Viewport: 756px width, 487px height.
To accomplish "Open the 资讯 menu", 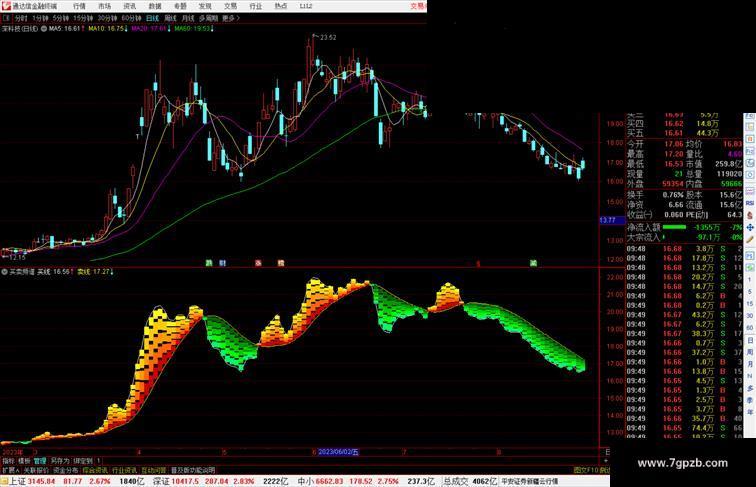I will pos(129,6).
